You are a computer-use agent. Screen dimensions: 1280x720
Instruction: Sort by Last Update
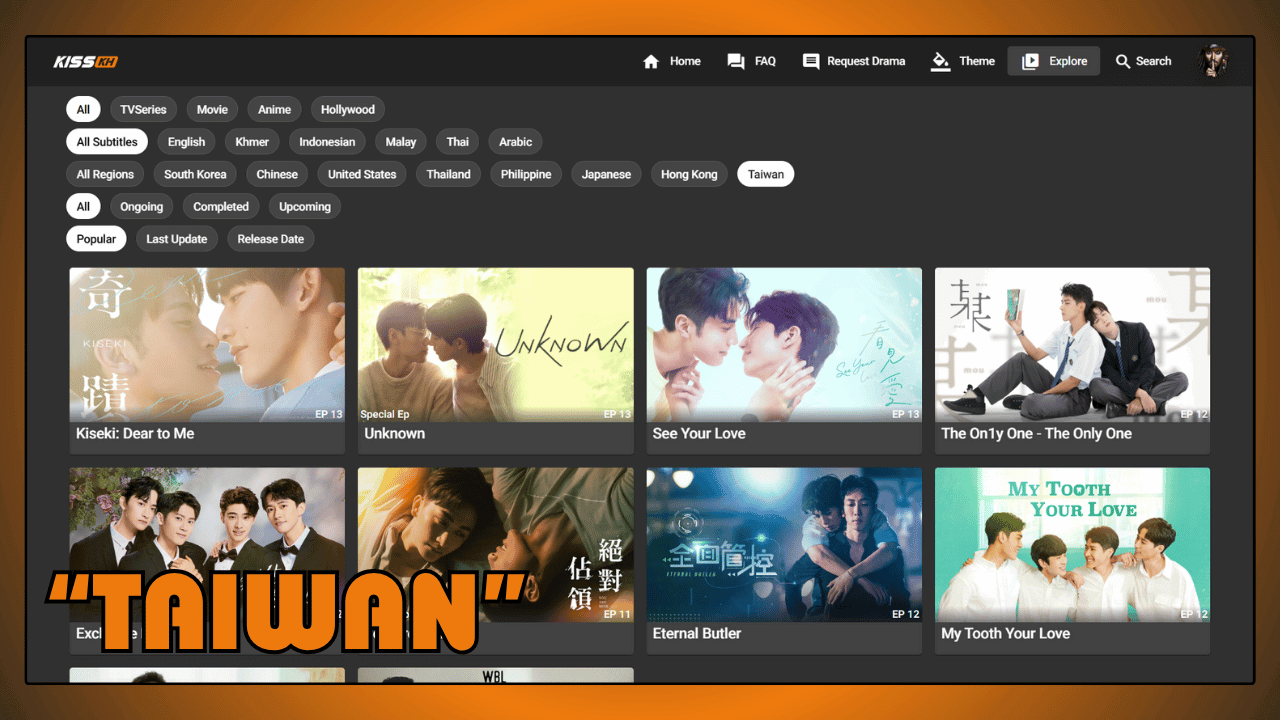(x=177, y=239)
